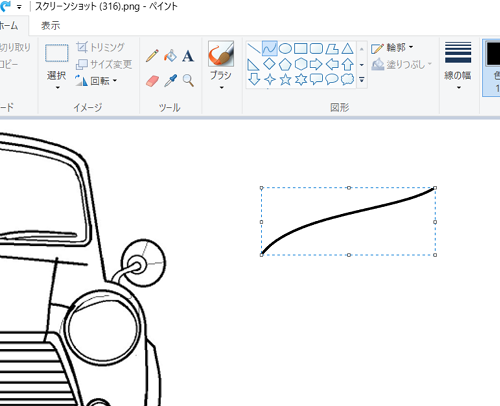Select the Six-point star shape

[301, 80]
